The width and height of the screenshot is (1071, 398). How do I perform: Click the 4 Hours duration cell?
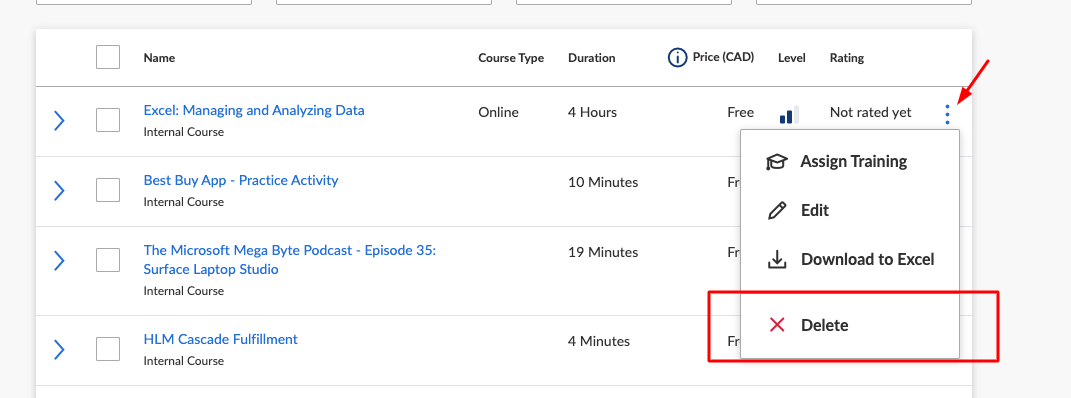click(592, 113)
